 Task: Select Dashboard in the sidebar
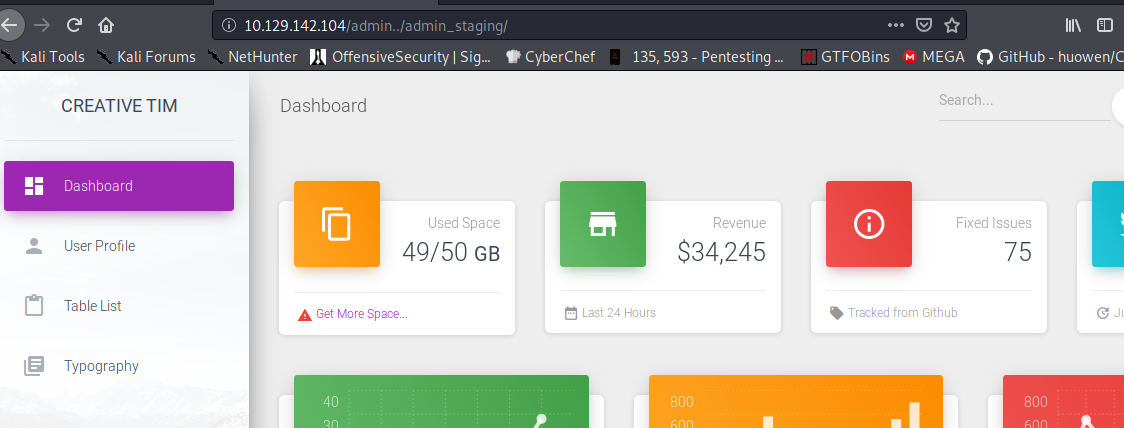[119, 186]
